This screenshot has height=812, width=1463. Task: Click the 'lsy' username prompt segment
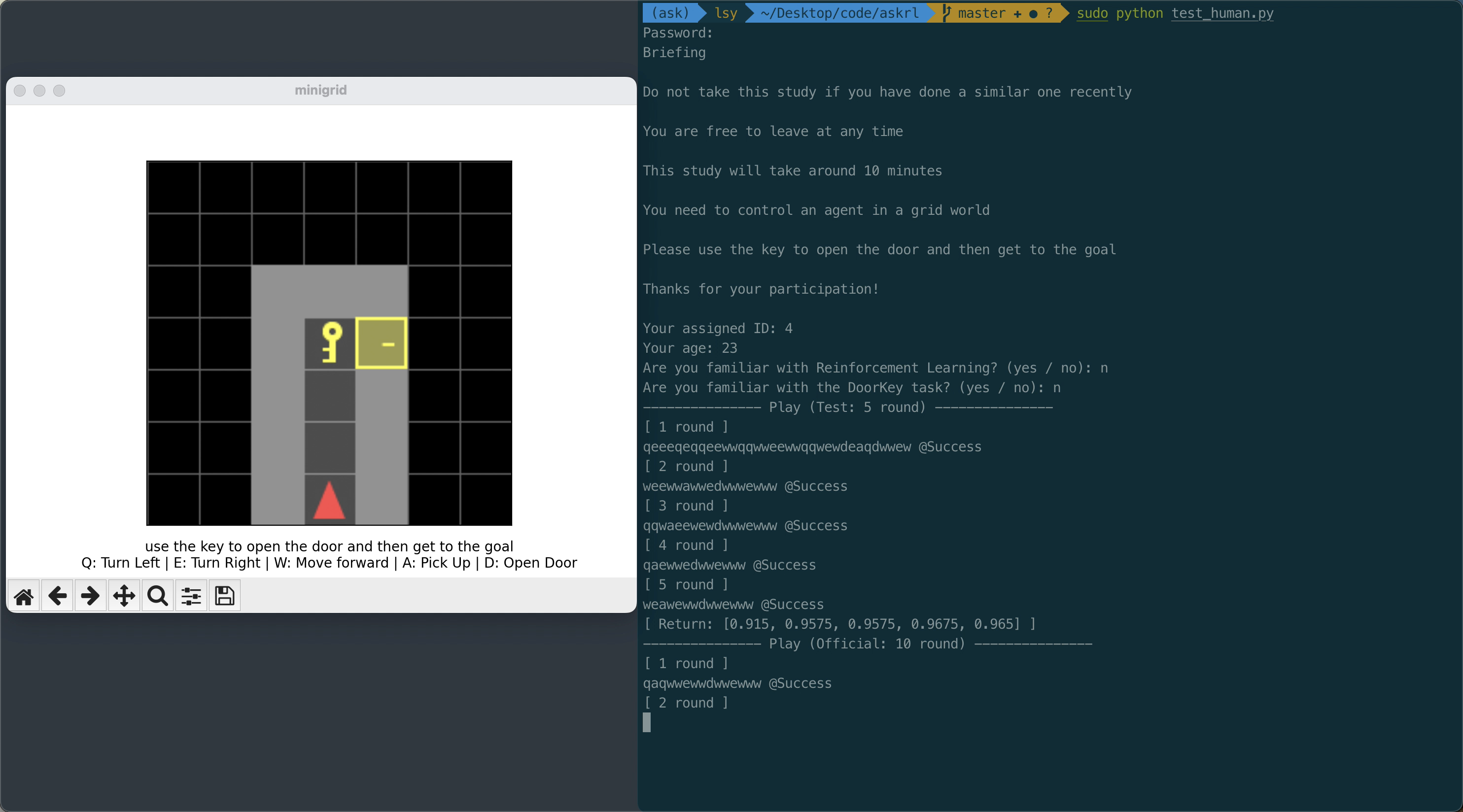(x=726, y=13)
